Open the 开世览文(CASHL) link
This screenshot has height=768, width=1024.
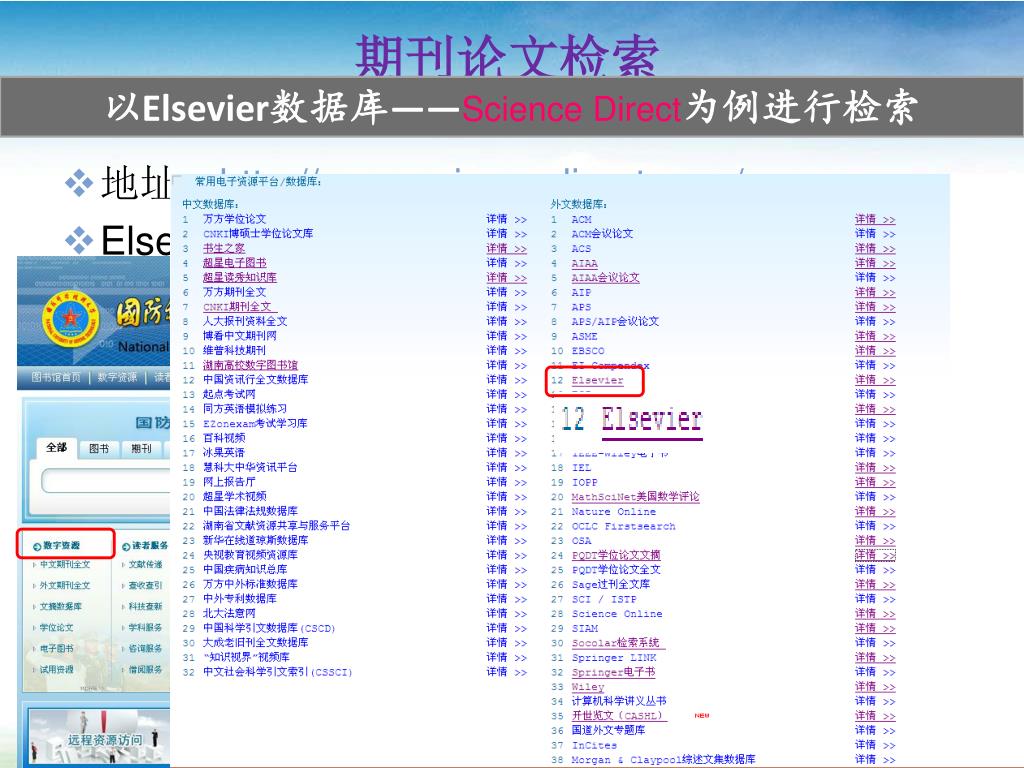(617, 716)
